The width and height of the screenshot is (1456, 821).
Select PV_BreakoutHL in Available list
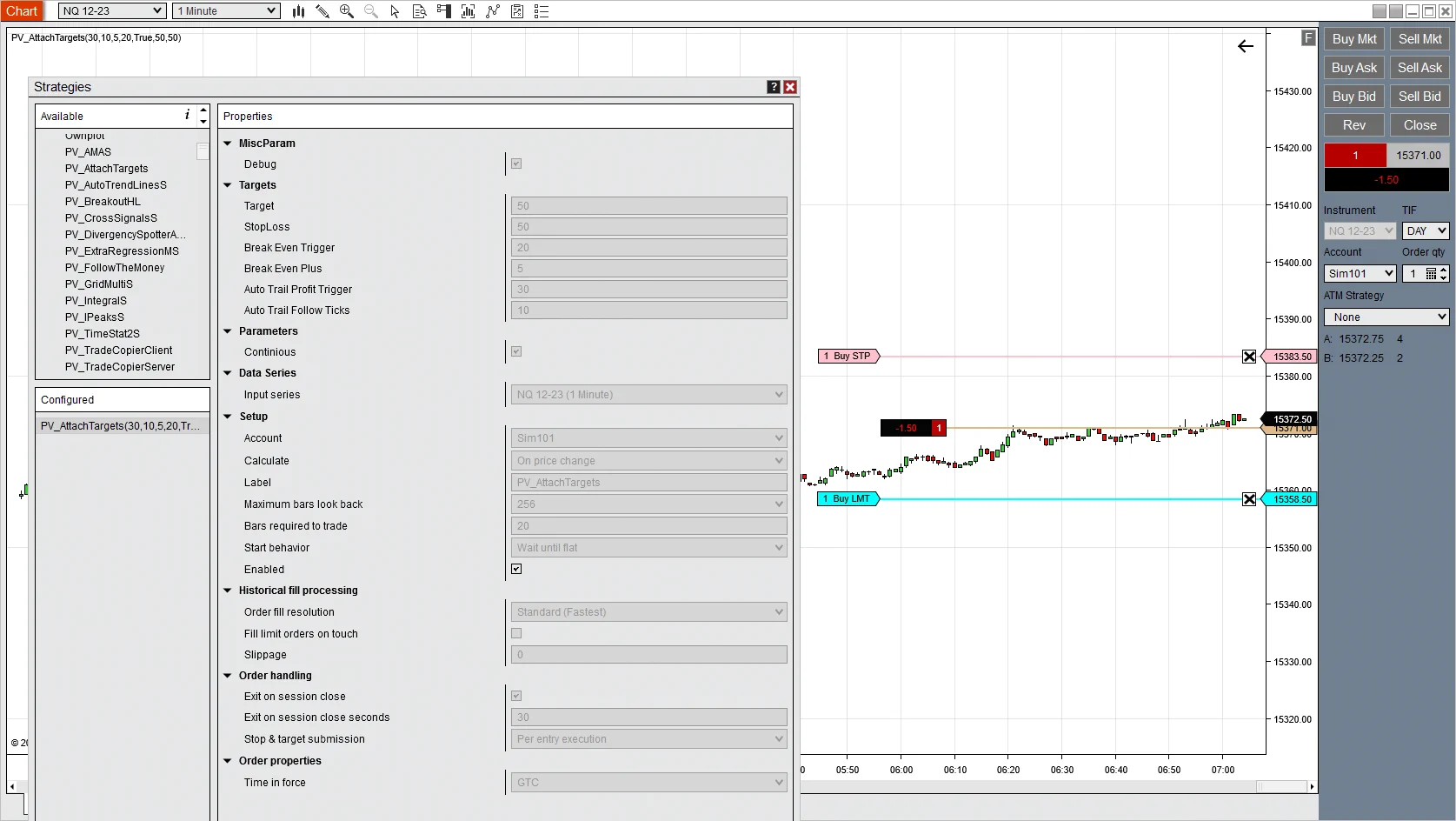[103, 202]
